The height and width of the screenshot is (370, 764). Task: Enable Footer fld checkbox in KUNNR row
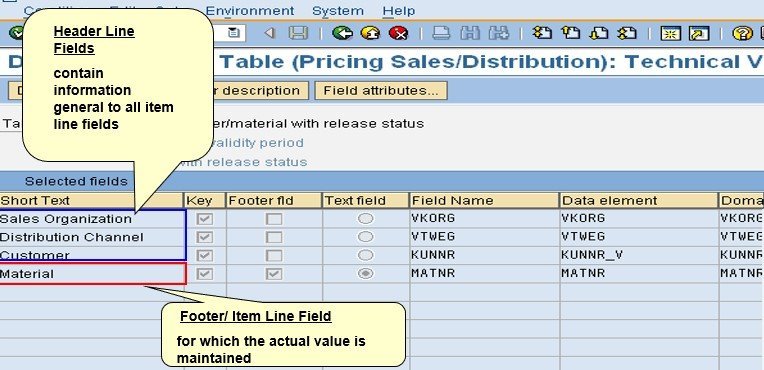[274, 255]
